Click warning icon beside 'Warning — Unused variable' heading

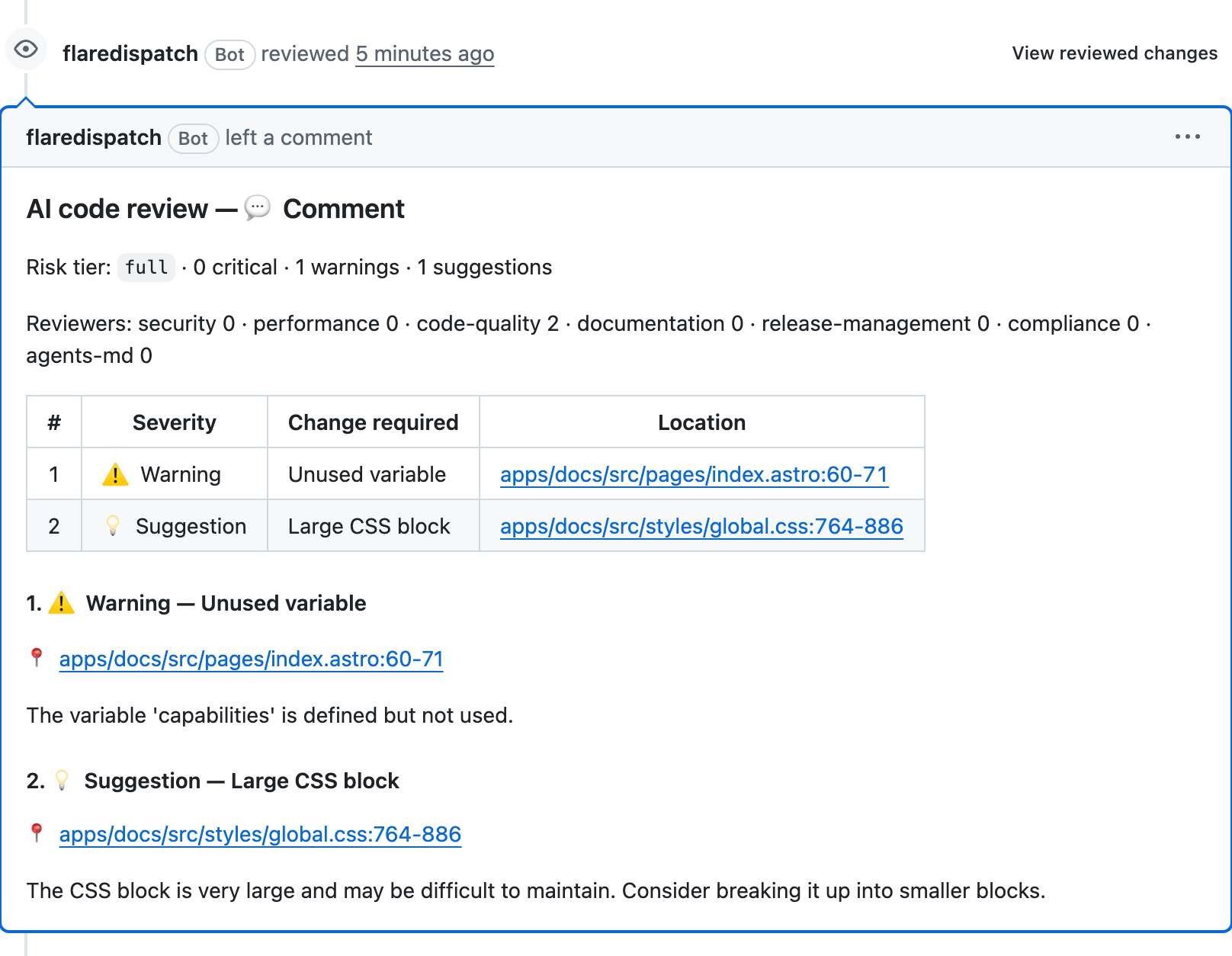tap(61, 603)
